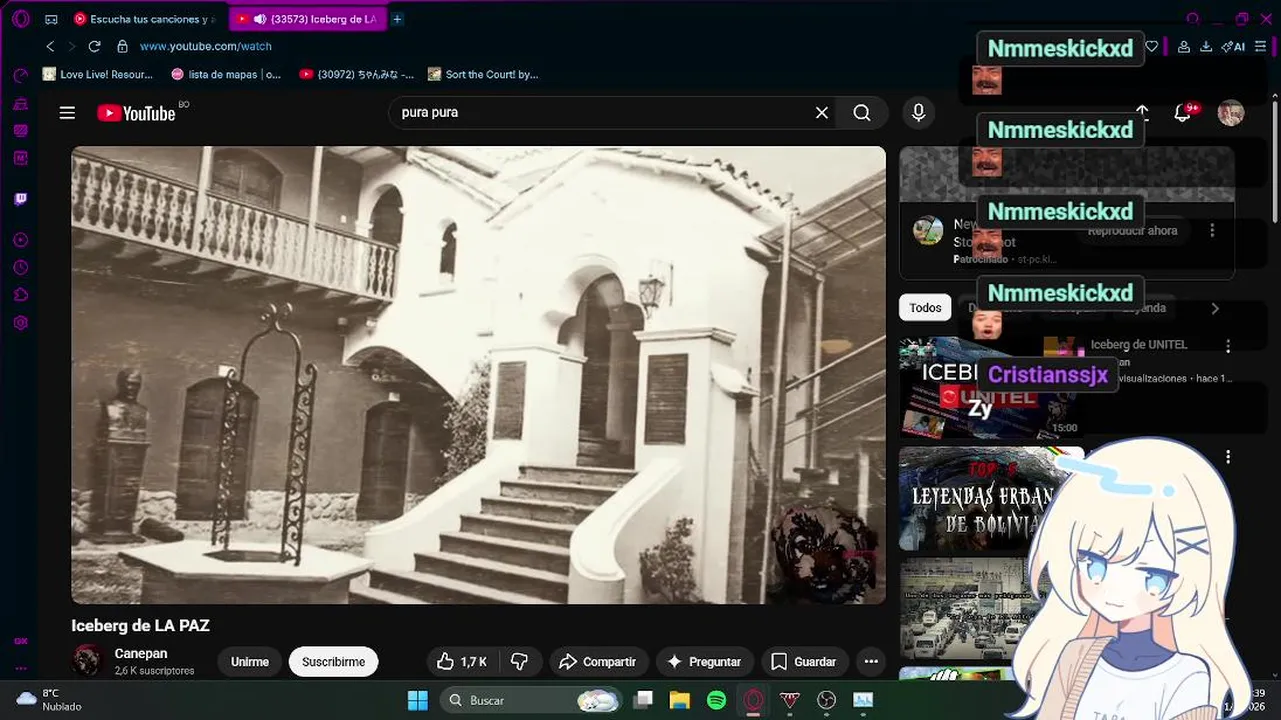Select the Iceberg de LA tab
The width and height of the screenshot is (1281, 720).
[308, 19]
